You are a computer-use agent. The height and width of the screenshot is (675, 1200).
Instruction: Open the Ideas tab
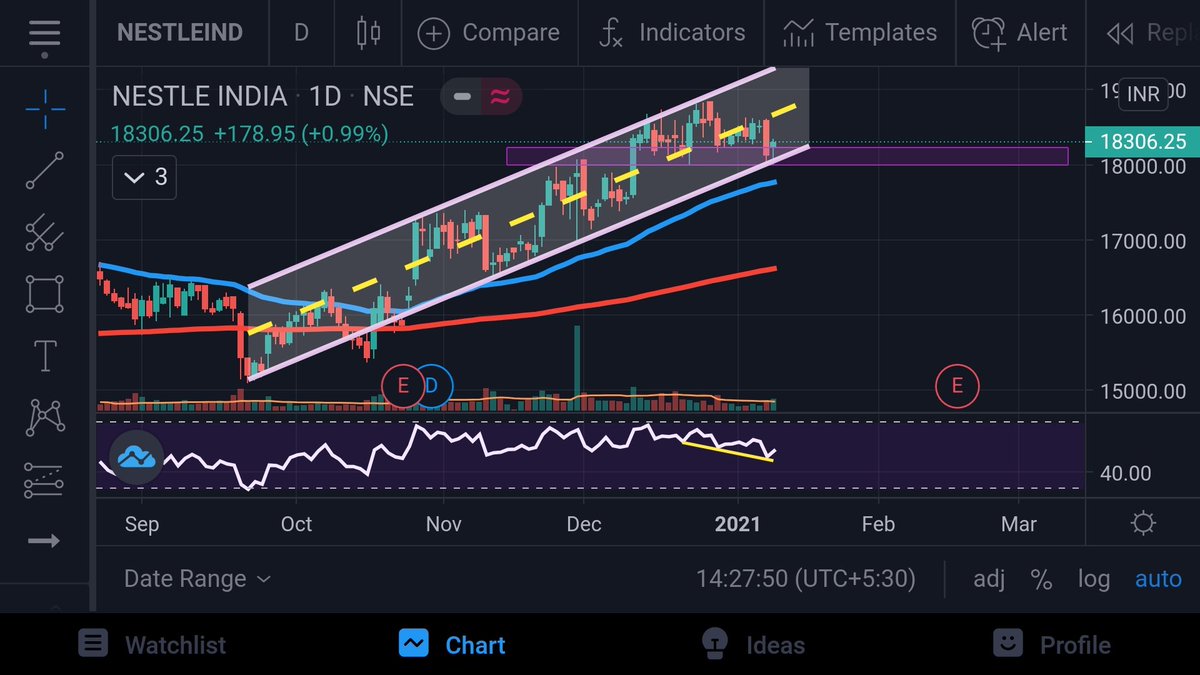tap(752, 645)
